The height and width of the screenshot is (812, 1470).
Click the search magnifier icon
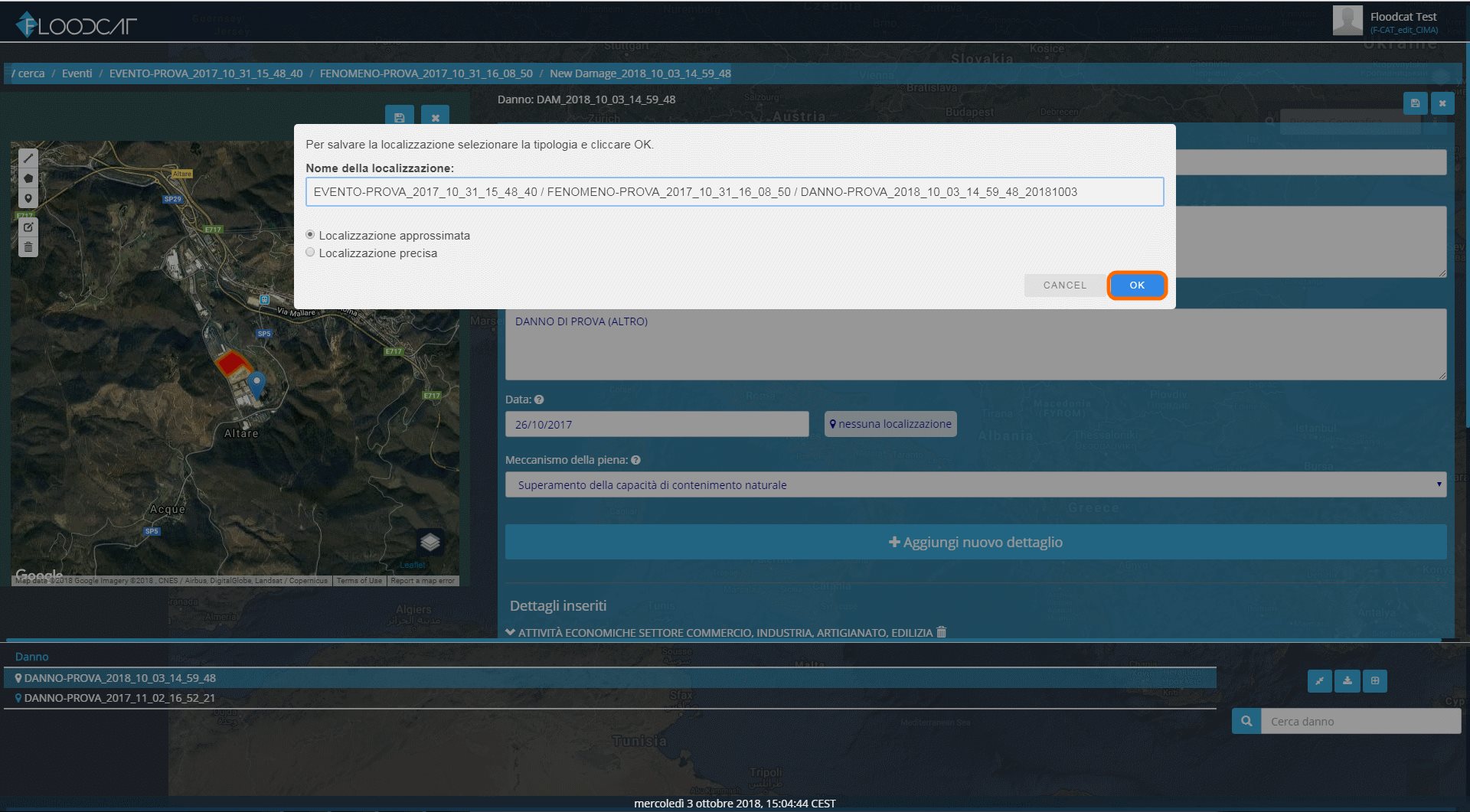click(1246, 721)
